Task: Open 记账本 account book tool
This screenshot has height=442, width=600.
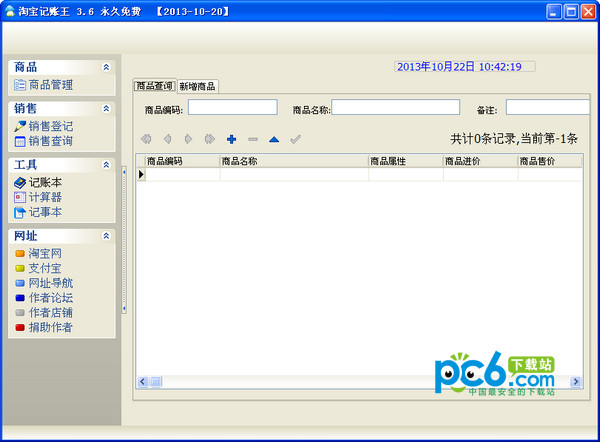Action: click(x=44, y=183)
